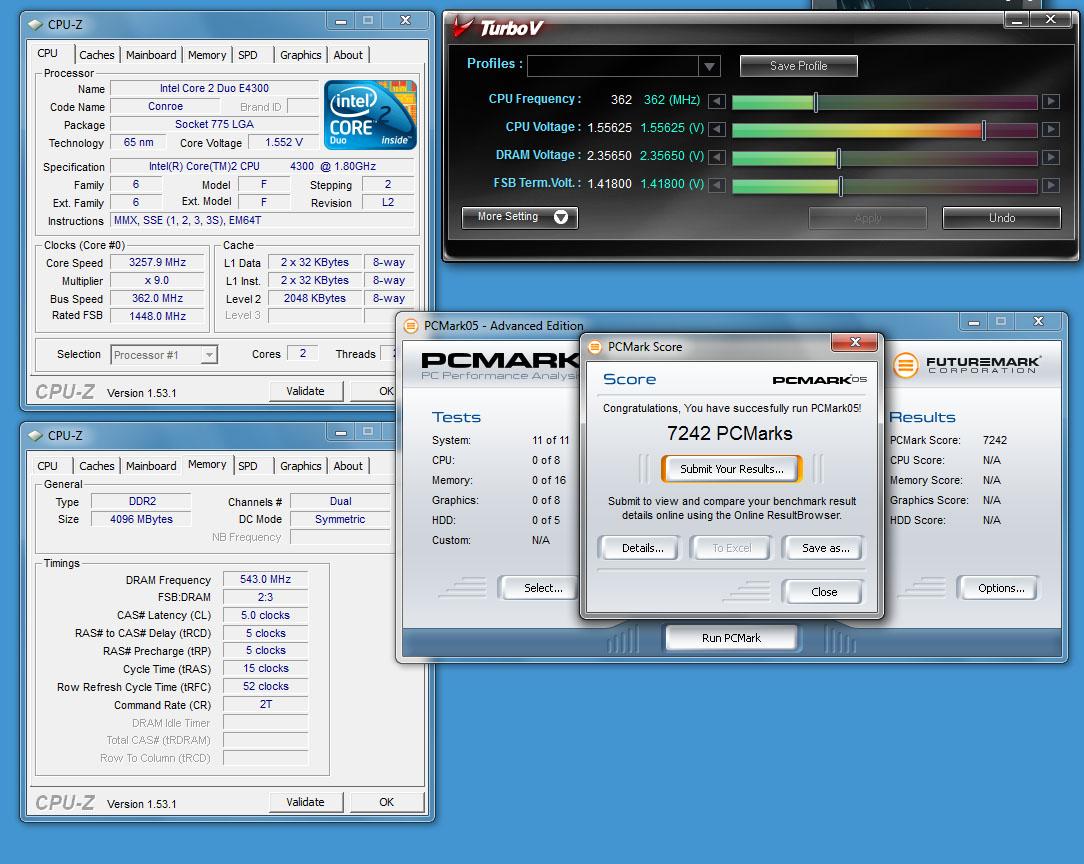
Task: Click the CPU Voltage value 1.55625 (V)
Action: tap(672, 128)
